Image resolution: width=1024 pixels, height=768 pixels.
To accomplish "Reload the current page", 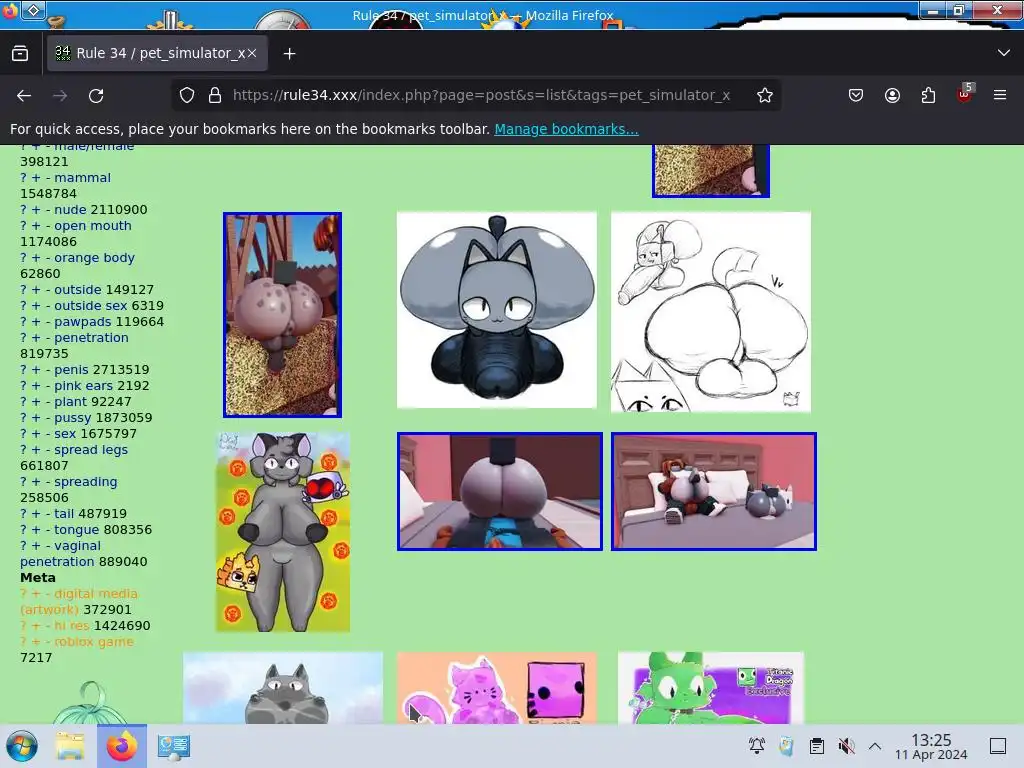I will 96,95.
